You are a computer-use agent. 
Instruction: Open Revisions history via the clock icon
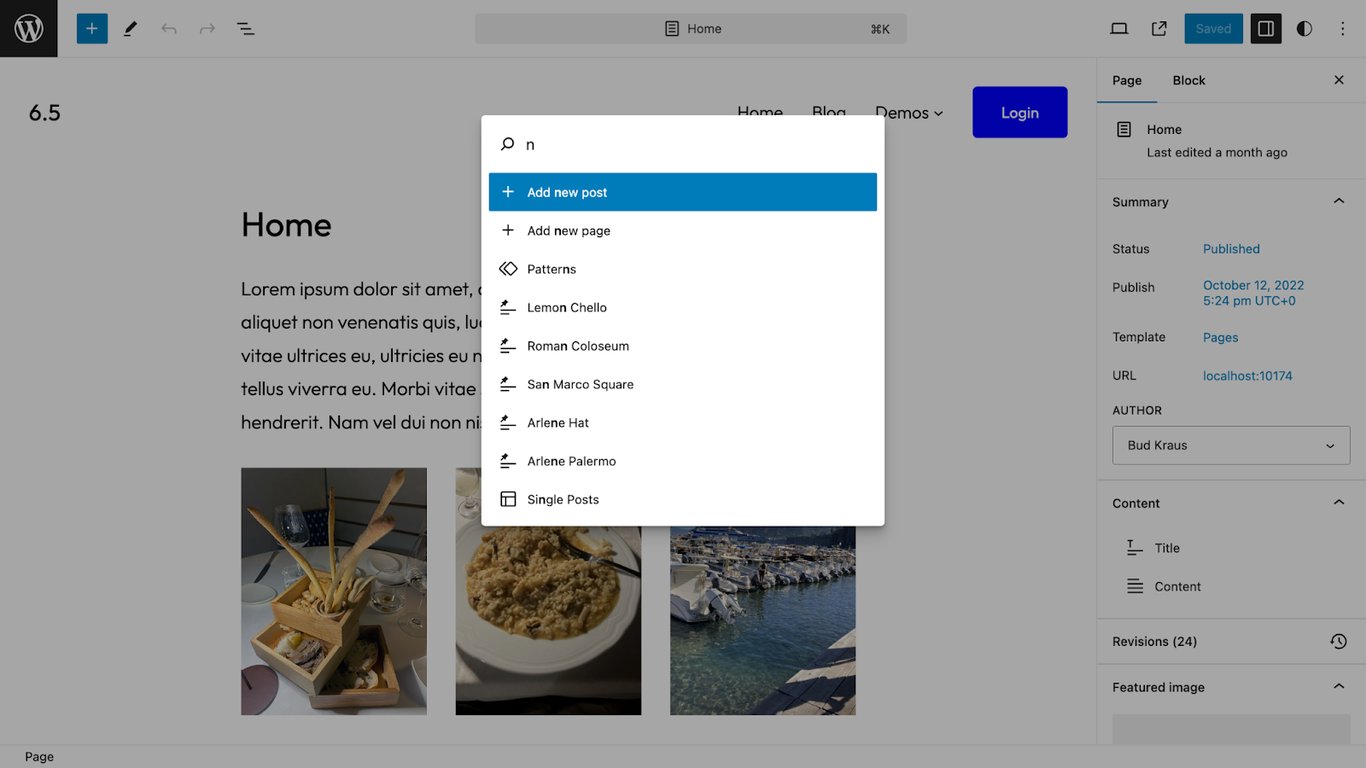click(x=1338, y=641)
